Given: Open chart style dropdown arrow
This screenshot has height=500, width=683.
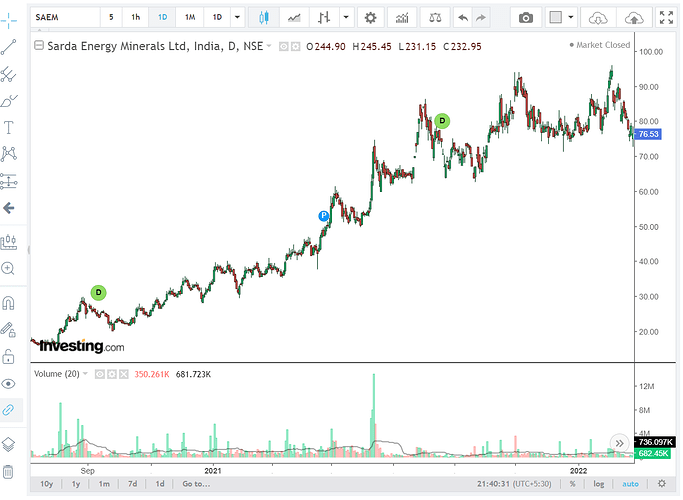Looking at the screenshot, I should [346, 17].
